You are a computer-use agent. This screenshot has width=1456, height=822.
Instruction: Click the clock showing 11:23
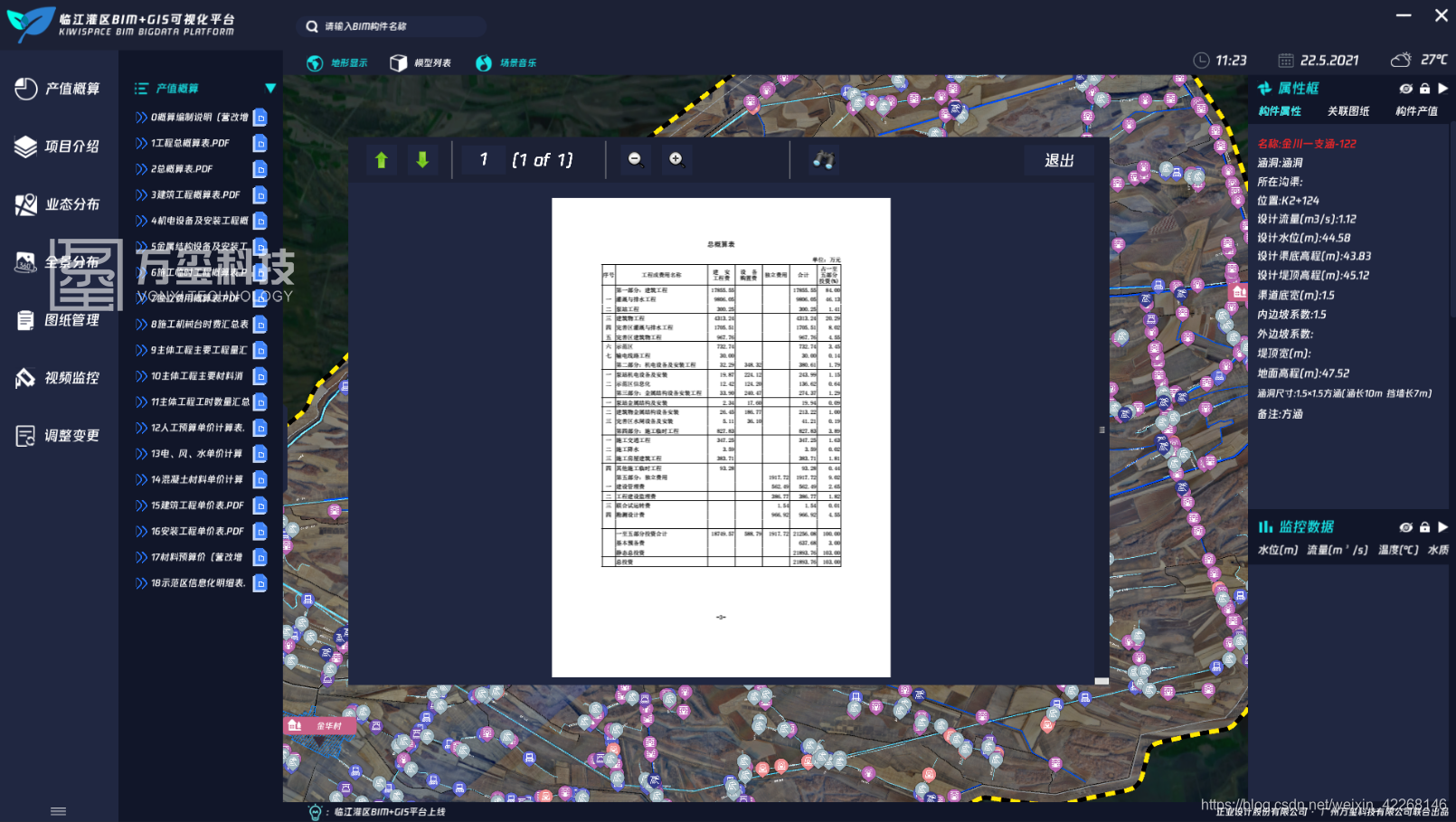[x=1220, y=61]
